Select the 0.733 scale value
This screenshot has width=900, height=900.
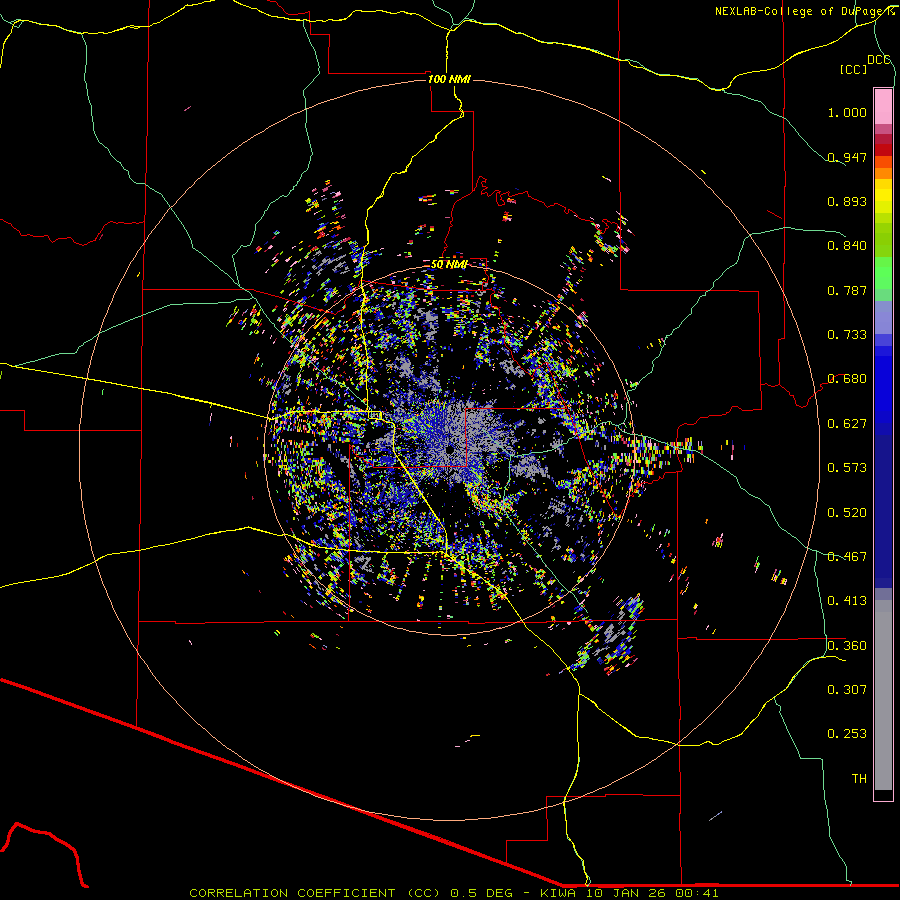847,335
